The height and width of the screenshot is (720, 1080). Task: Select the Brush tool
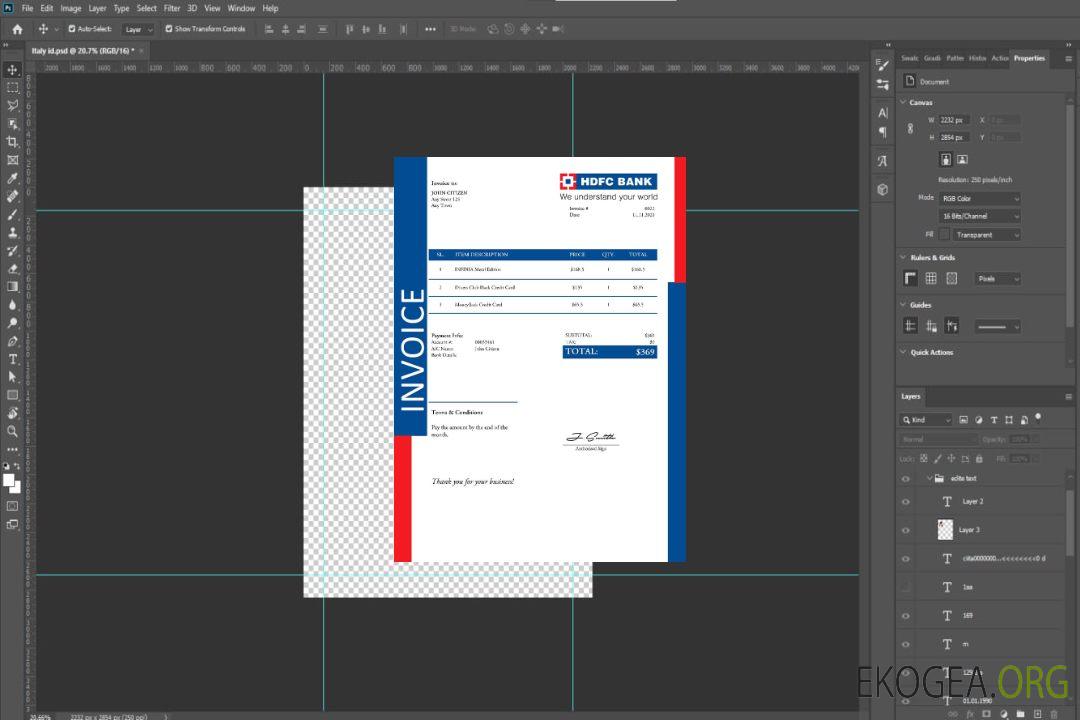[12, 214]
